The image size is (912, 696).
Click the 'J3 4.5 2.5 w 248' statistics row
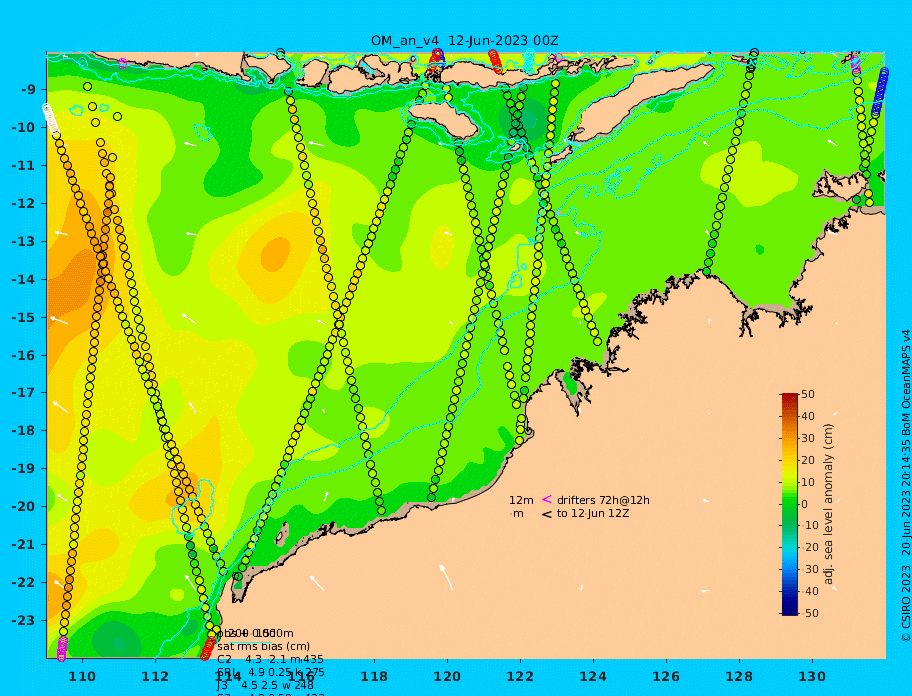point(265,686)
